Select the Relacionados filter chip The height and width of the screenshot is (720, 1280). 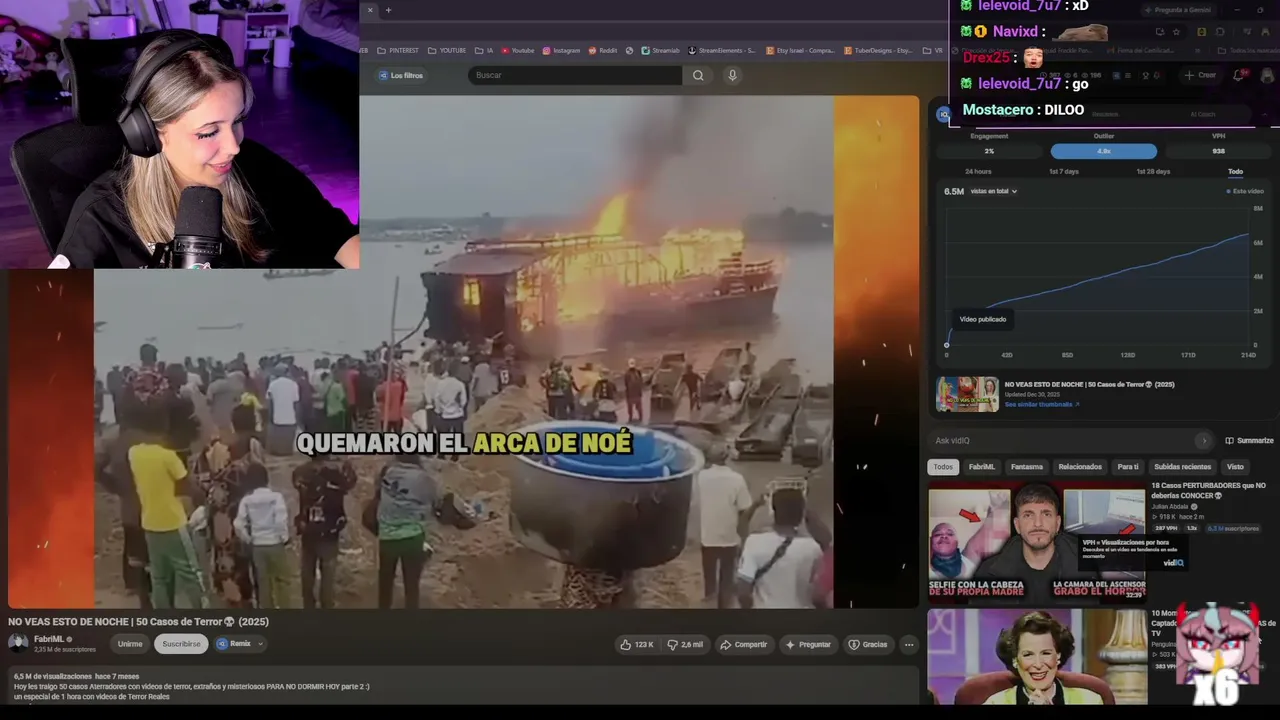click(1080, 467)
